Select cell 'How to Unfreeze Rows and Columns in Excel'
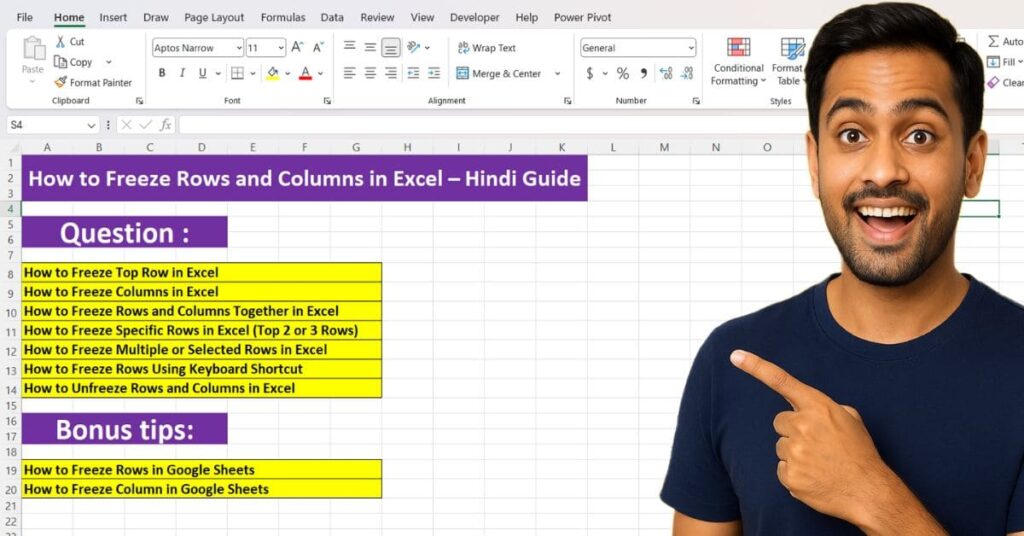This screenshot has height=536, width=1024. [202, 388]
